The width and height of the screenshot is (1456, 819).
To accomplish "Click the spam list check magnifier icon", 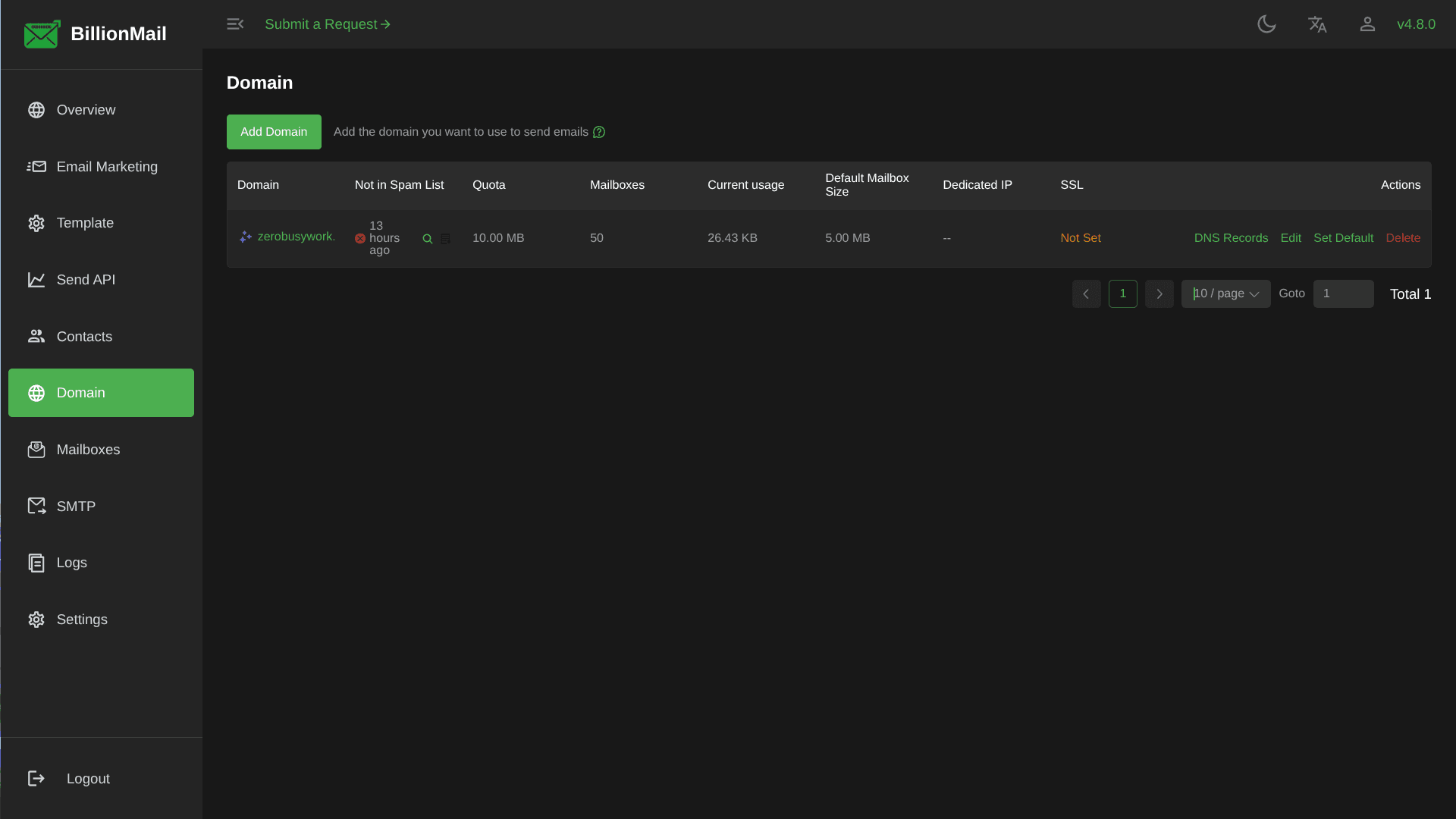I will point(428,239).
